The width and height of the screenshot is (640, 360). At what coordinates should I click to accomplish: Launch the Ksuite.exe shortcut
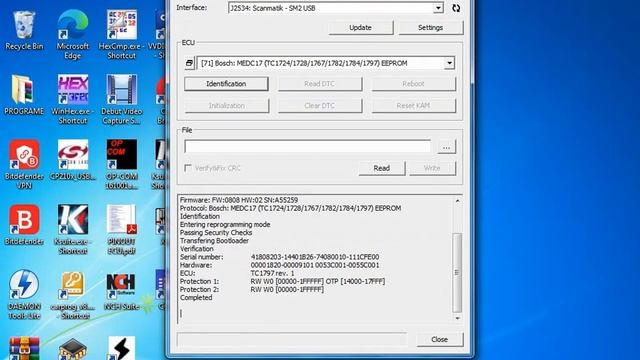[73, 230]
